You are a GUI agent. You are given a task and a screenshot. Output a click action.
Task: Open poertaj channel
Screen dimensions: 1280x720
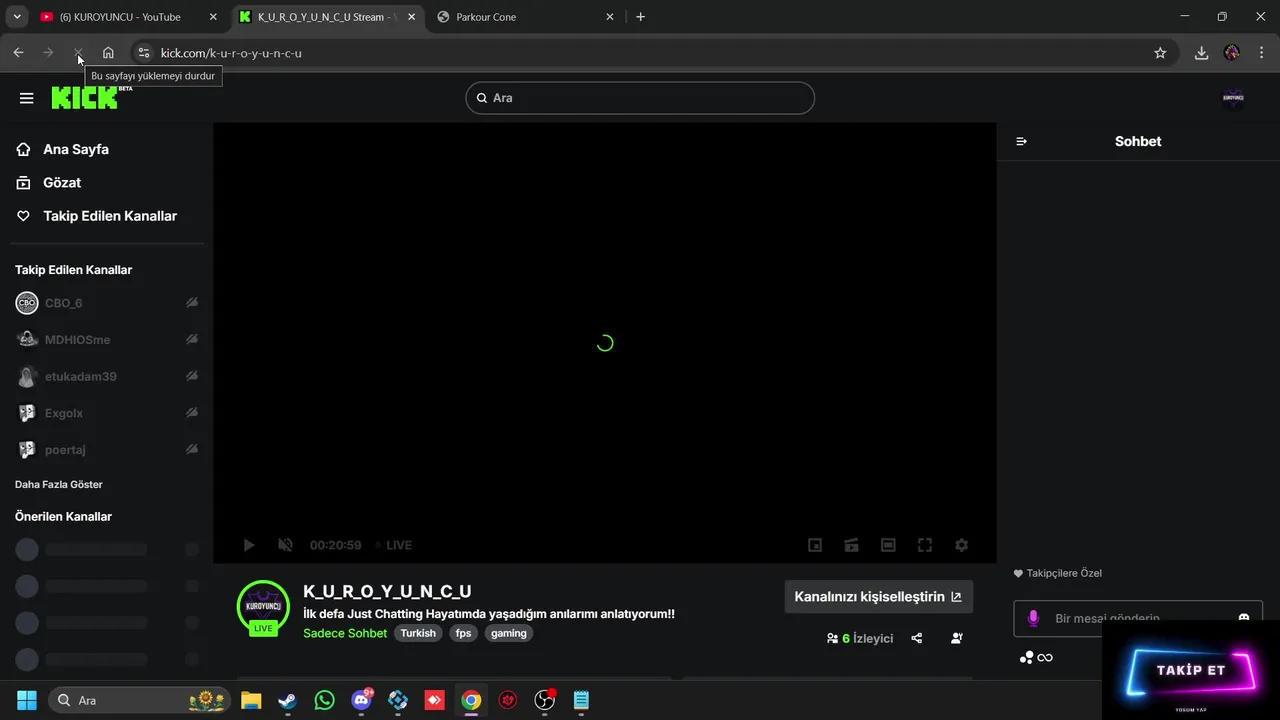(x=65, y=450)
